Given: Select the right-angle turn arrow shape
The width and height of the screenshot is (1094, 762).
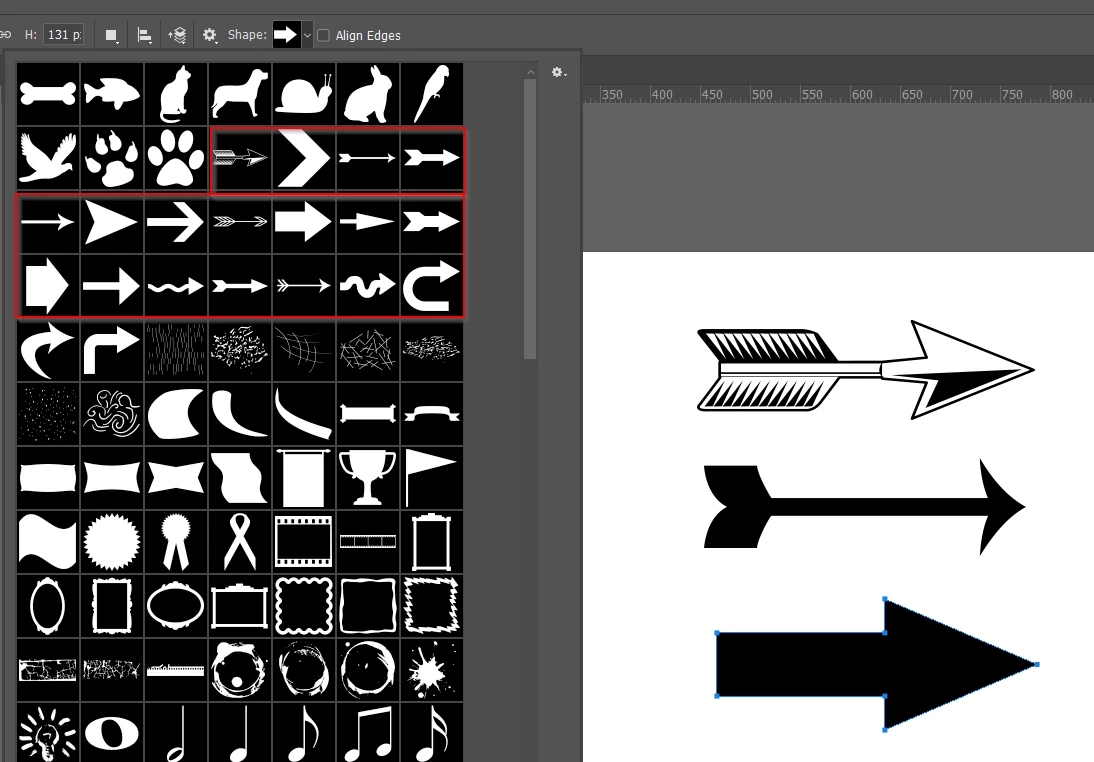Looking at the screenshot, I should pos(112,350).
